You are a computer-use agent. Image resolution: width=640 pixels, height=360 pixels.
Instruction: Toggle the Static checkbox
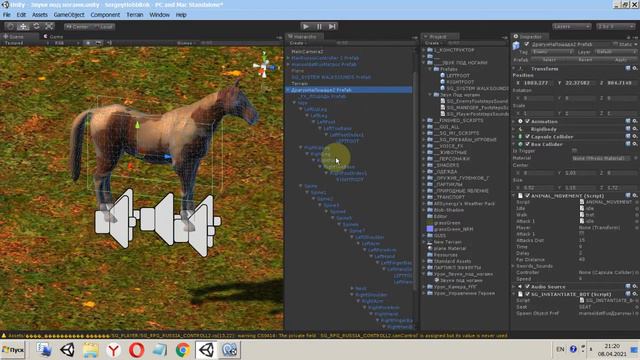pyautogui.click(x=615, y=44)
